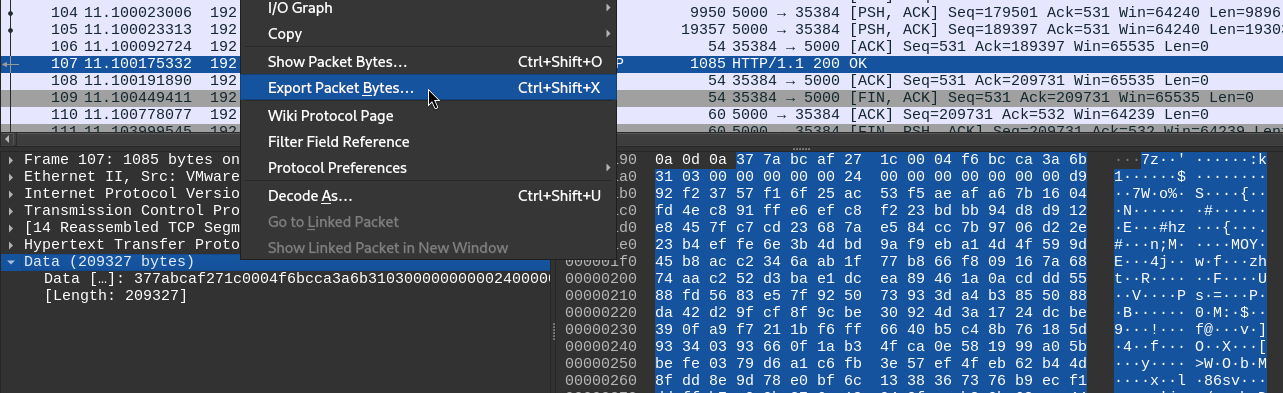This screenshot has height=393, width=1283.
Task: Open Protocol Preferences submenu
Action: [x=428, y=168]
